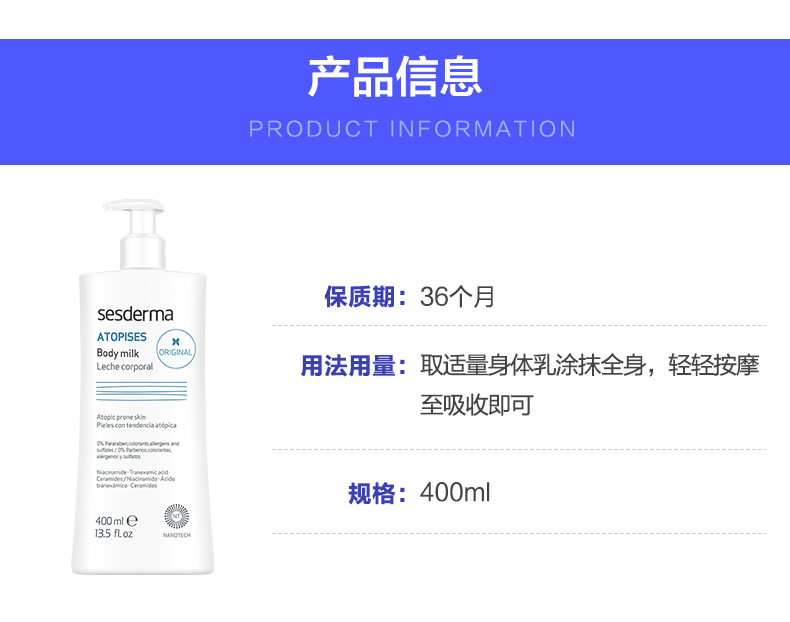Click the 用法用量 label
Image resolution: width=790 pixels, height=622 pixels.
click(x=348, y=366)
